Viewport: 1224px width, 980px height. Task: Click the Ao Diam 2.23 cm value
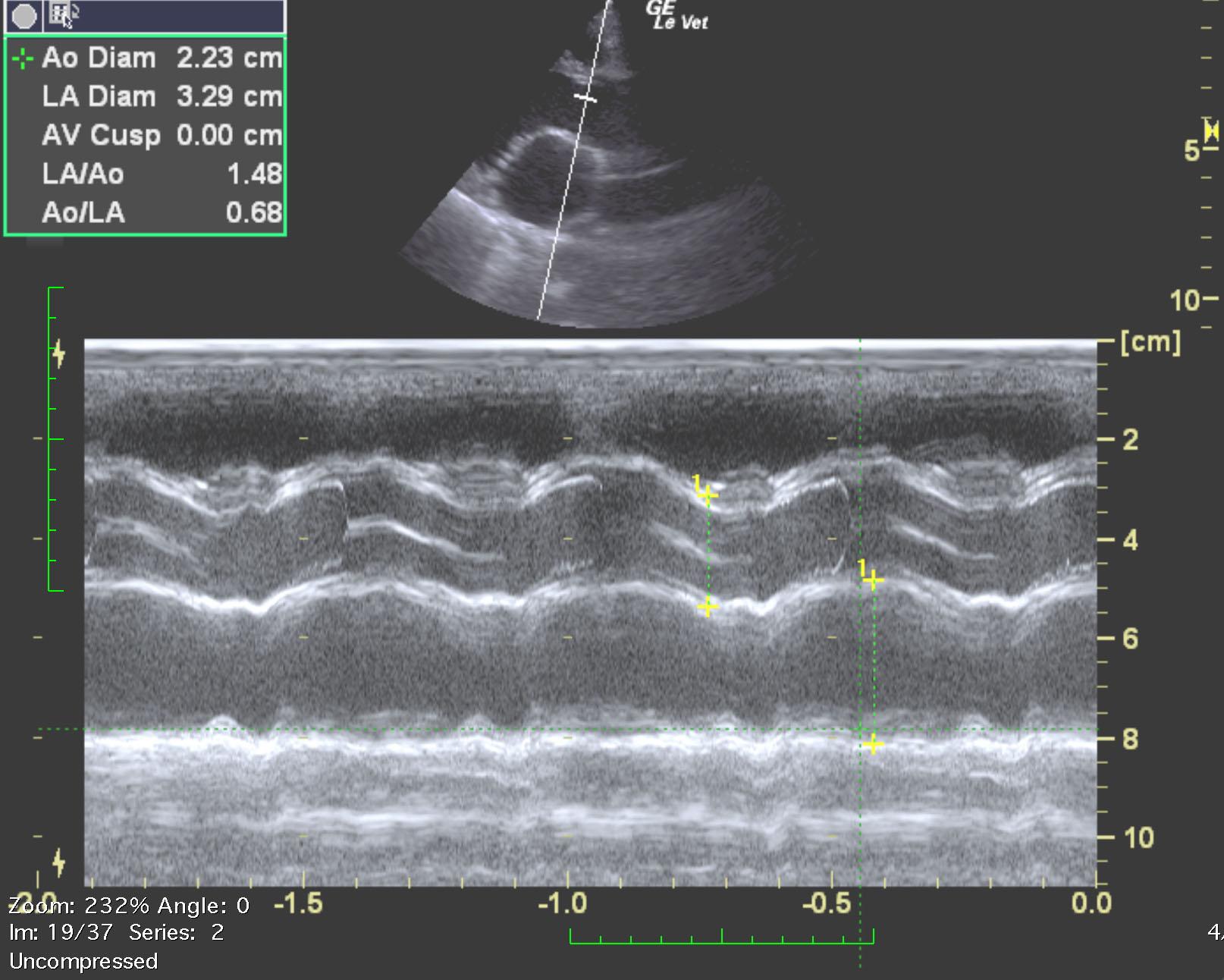click(x=229, y=58)
